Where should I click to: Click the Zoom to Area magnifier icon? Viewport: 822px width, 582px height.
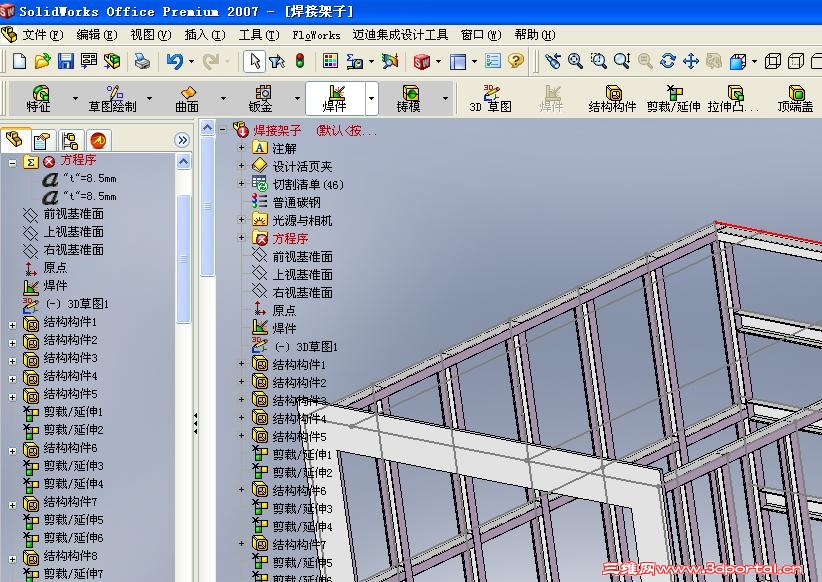click(598, 61)
